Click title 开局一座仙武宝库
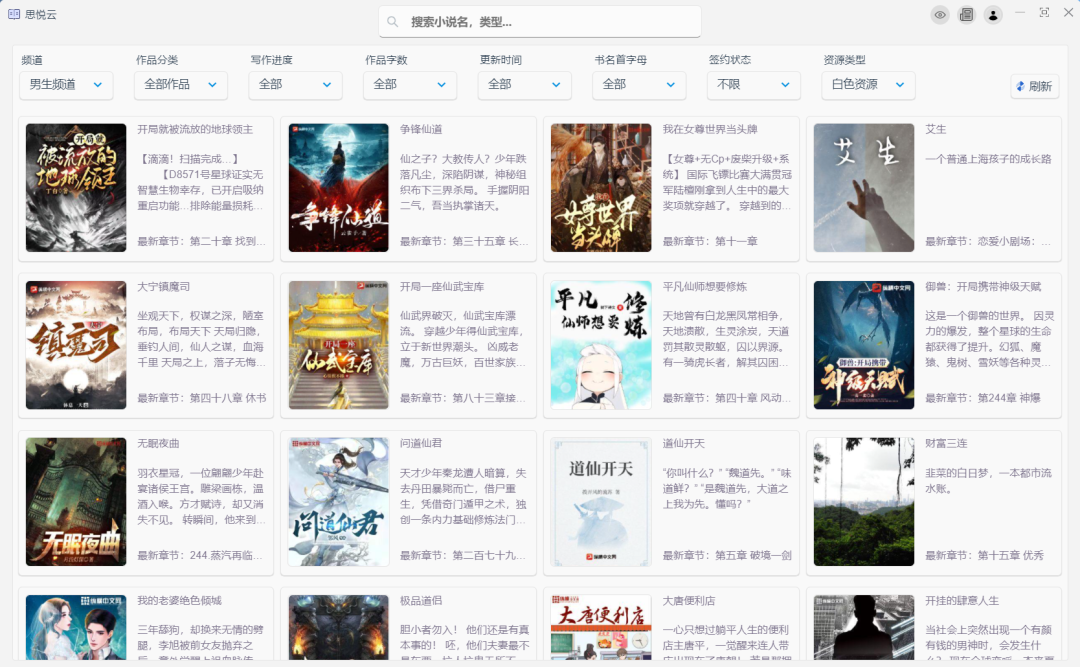1080x667 pixels. pyautogui.click(x=442, y=287)
